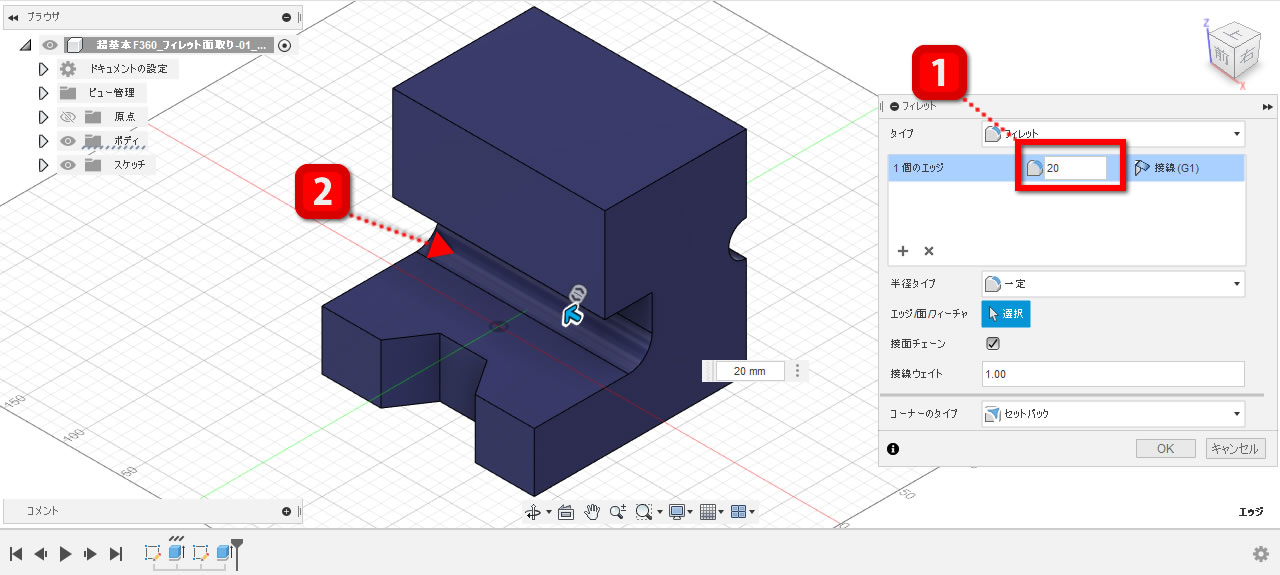Image resolution: width=1280 pixels, height=575 pixels.
Task: Select the Zoom tool
Action: click(x=618, y=511)
